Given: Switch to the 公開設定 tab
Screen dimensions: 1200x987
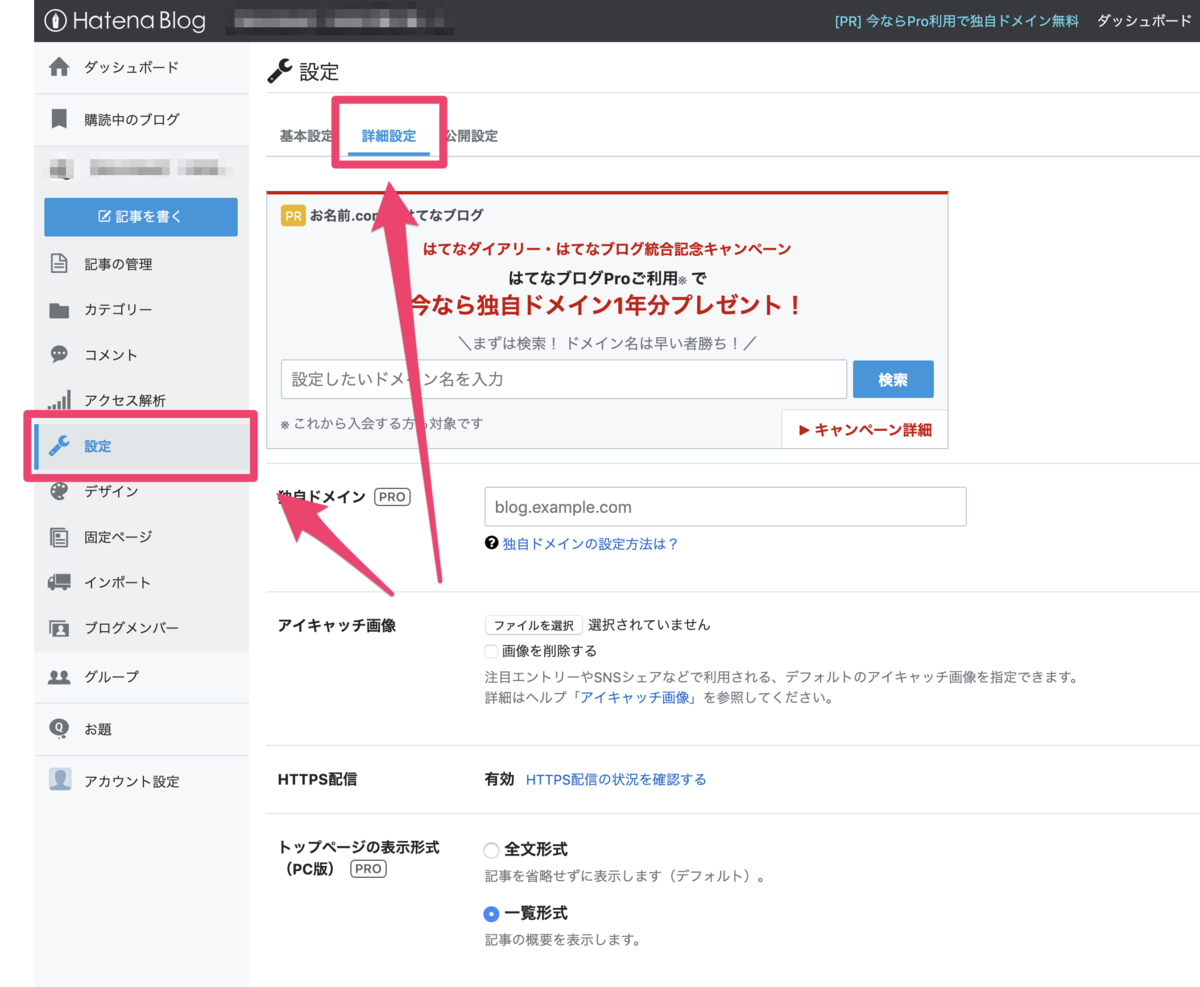Looking at the screenshot, I should pyautogui.click(x=471, y=136).
